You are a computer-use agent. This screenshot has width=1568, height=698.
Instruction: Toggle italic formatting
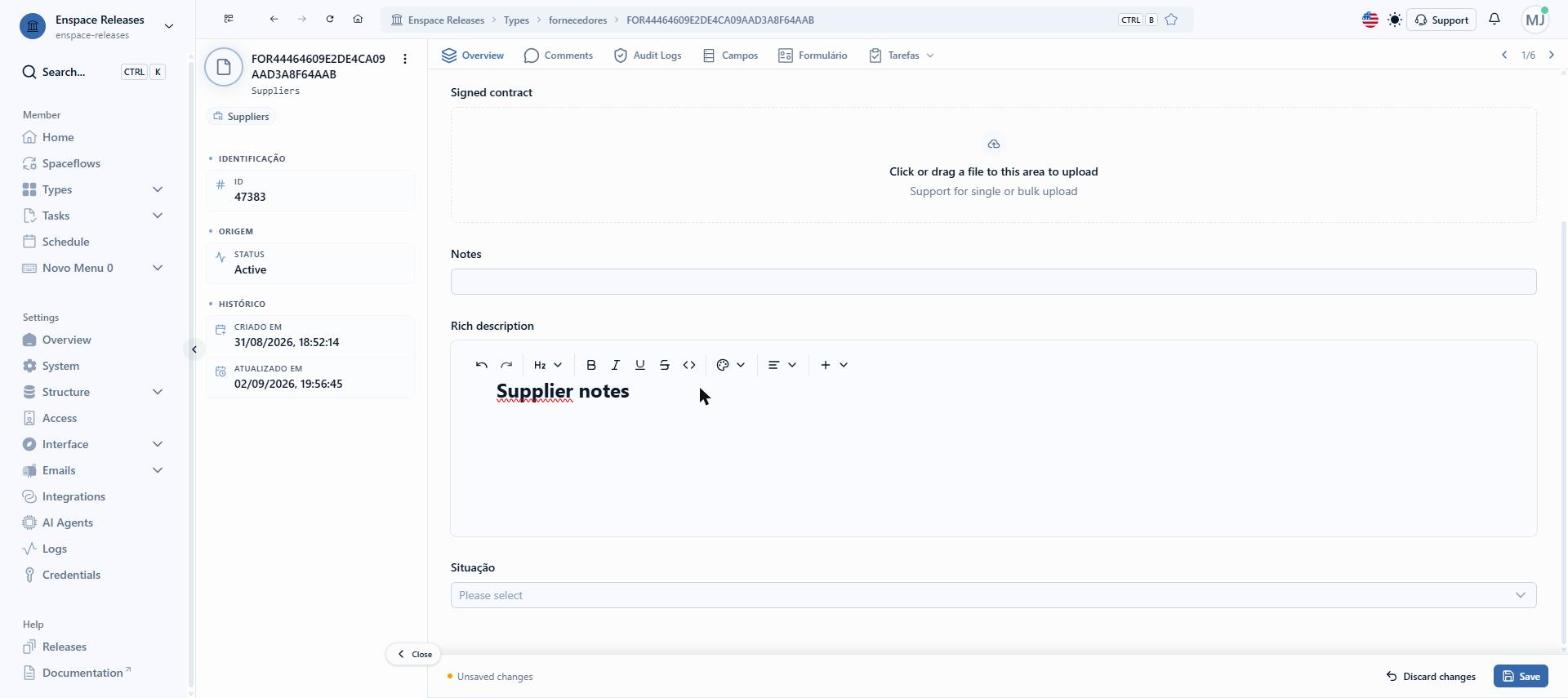(x=615, y=365)
